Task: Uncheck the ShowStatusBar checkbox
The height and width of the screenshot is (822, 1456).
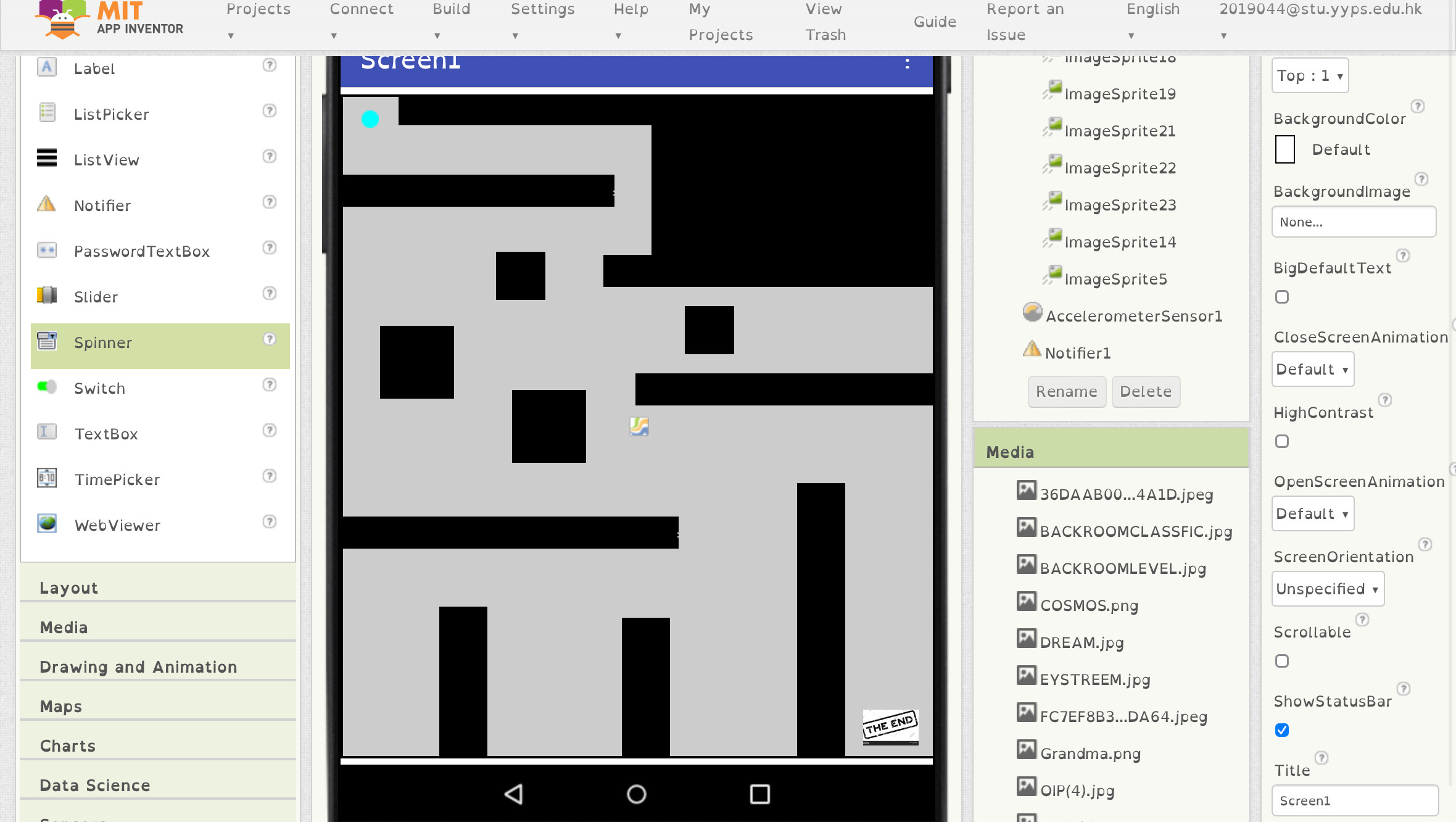Action: pyautogui.click(x=1282, y=730)
